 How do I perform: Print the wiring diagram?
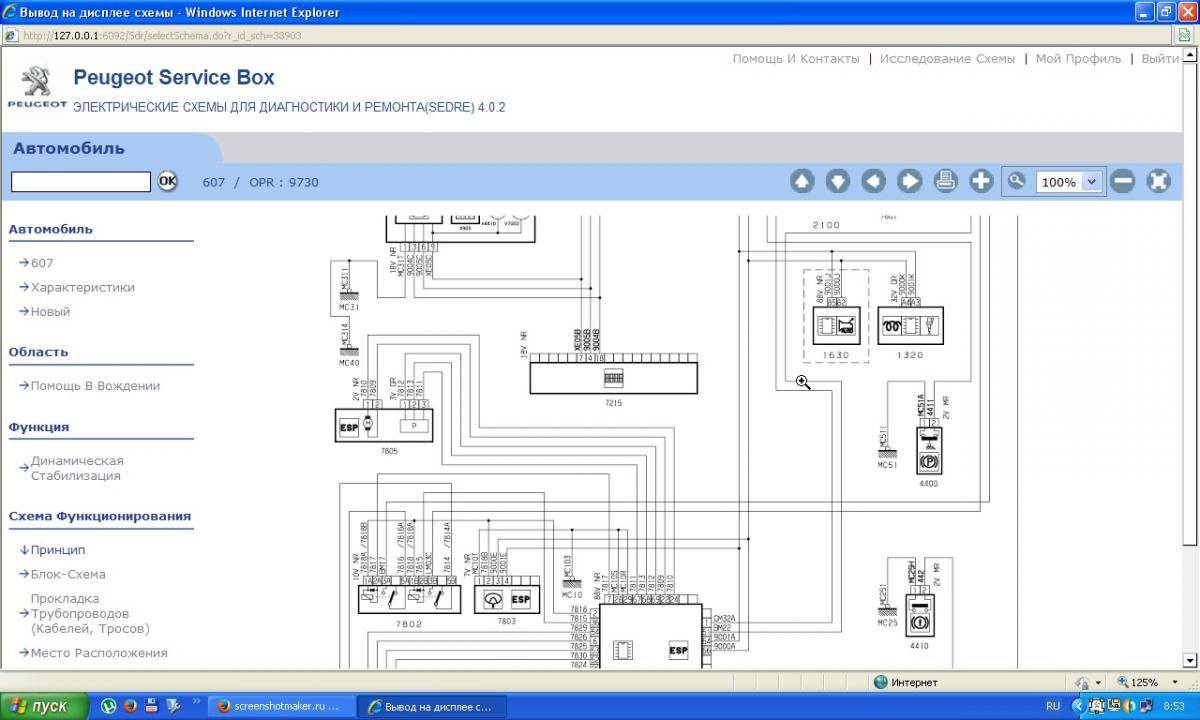946,181
